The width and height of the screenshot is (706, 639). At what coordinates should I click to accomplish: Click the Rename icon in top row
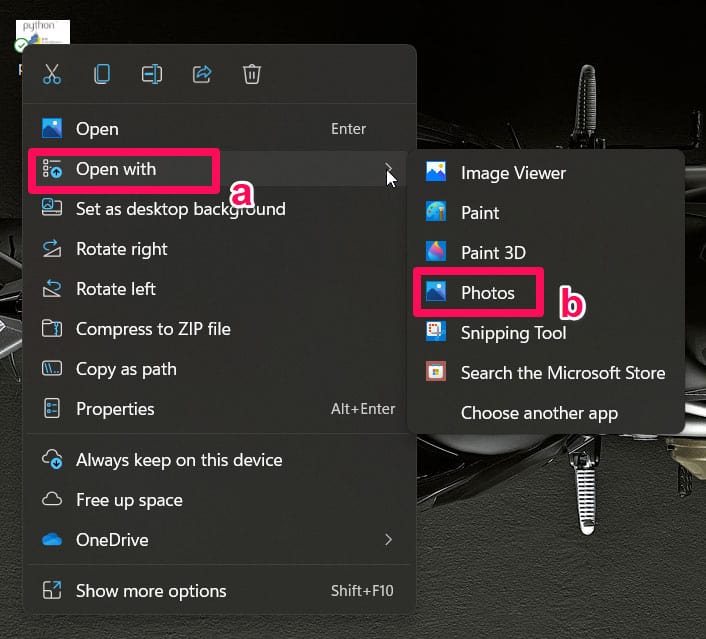[x=152, y=74]
